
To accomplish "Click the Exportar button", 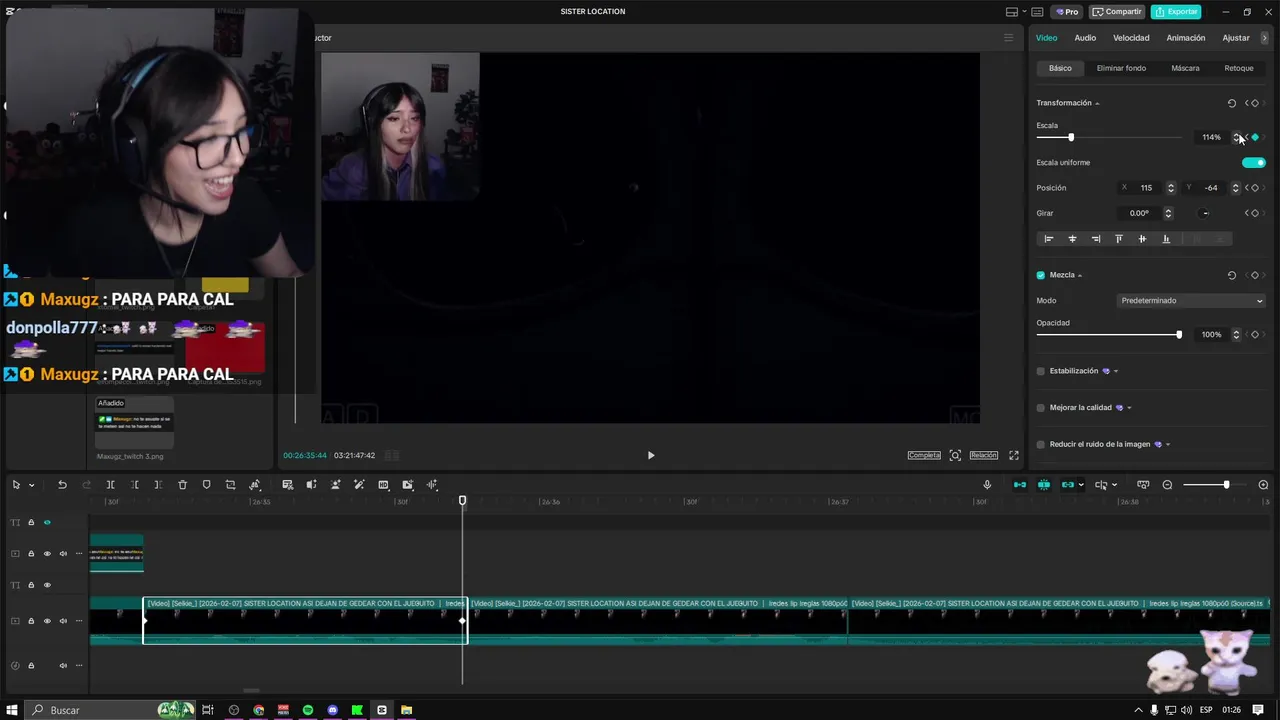I will (1176, 12).
